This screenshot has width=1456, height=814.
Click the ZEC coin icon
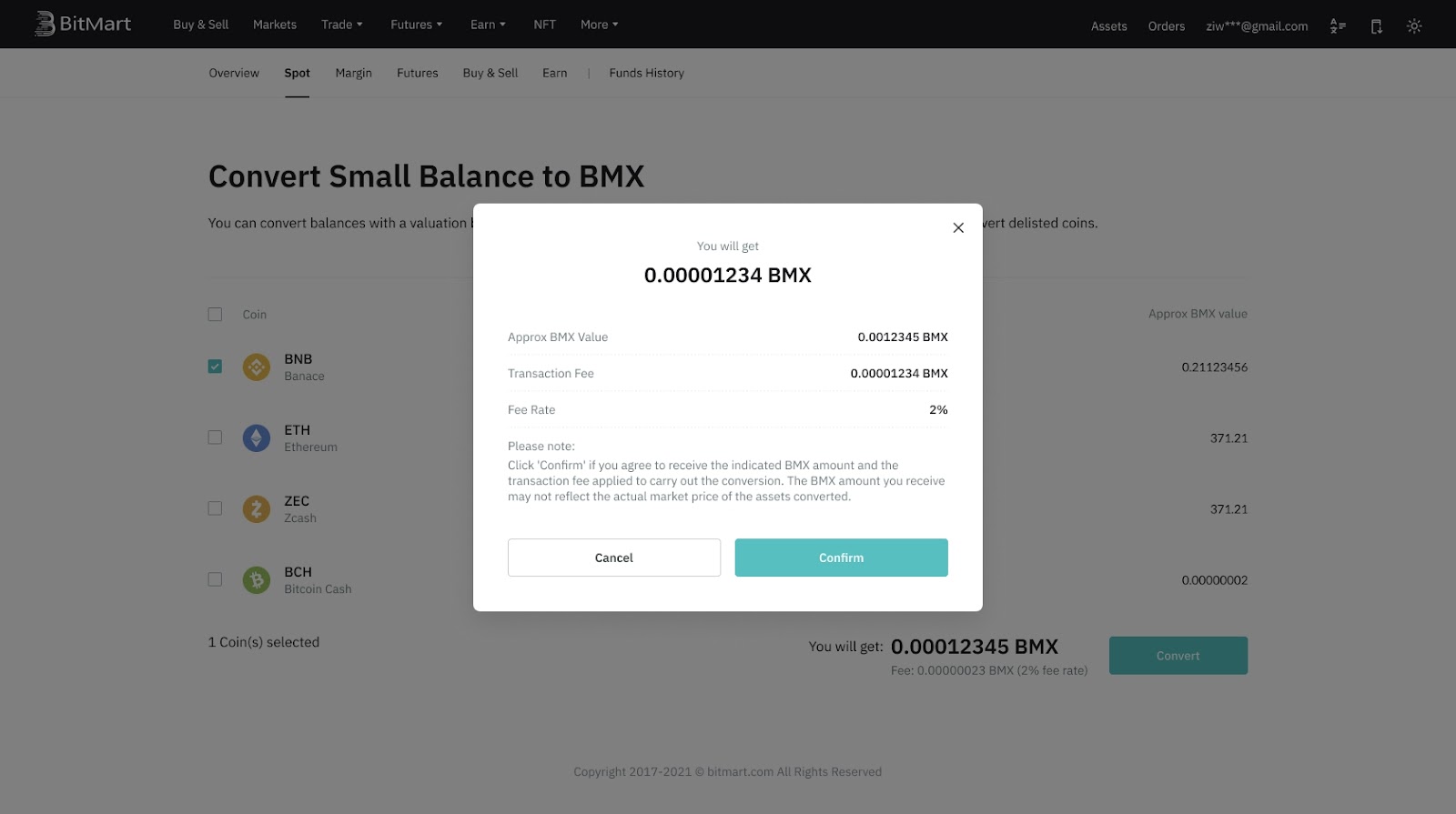(257, 509)
